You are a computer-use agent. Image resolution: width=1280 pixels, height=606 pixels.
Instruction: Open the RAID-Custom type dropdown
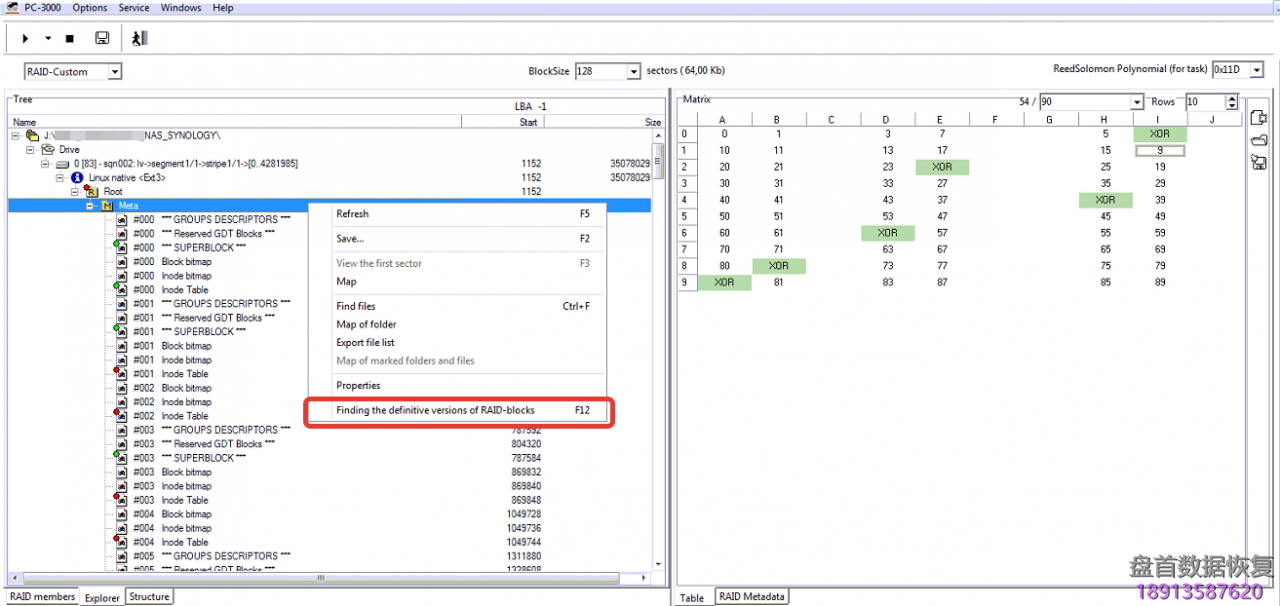(x=114, y=72)
